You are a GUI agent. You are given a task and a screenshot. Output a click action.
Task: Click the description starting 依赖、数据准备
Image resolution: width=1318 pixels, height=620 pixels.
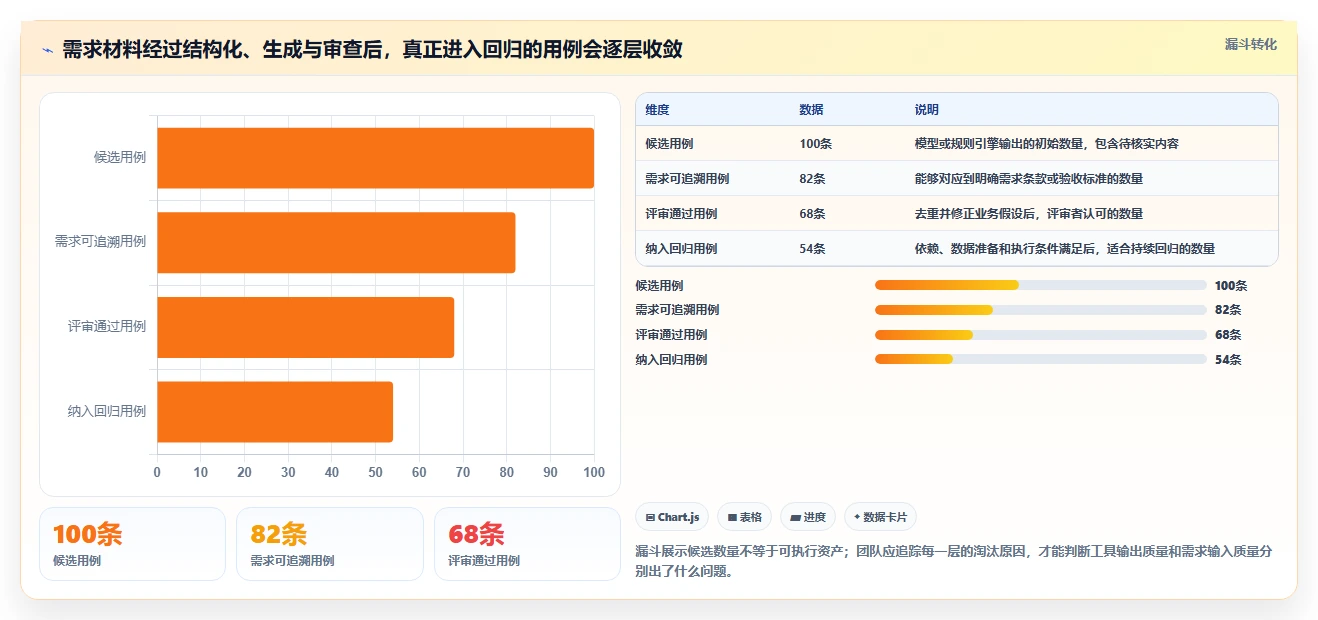click(x=1064, y=249)
